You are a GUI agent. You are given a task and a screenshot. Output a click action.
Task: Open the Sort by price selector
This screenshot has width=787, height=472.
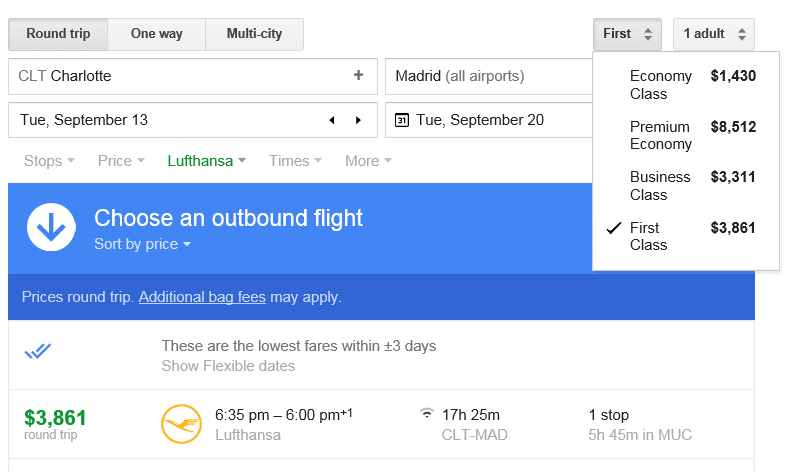pyautogui.click(x=142, y=244)
